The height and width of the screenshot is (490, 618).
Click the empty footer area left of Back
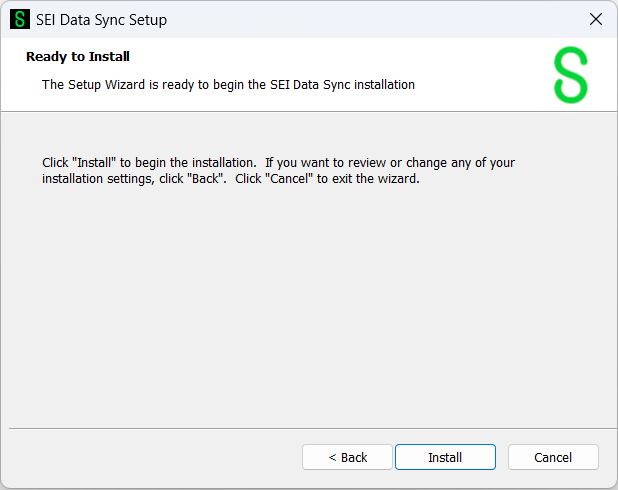coord(150,457)
